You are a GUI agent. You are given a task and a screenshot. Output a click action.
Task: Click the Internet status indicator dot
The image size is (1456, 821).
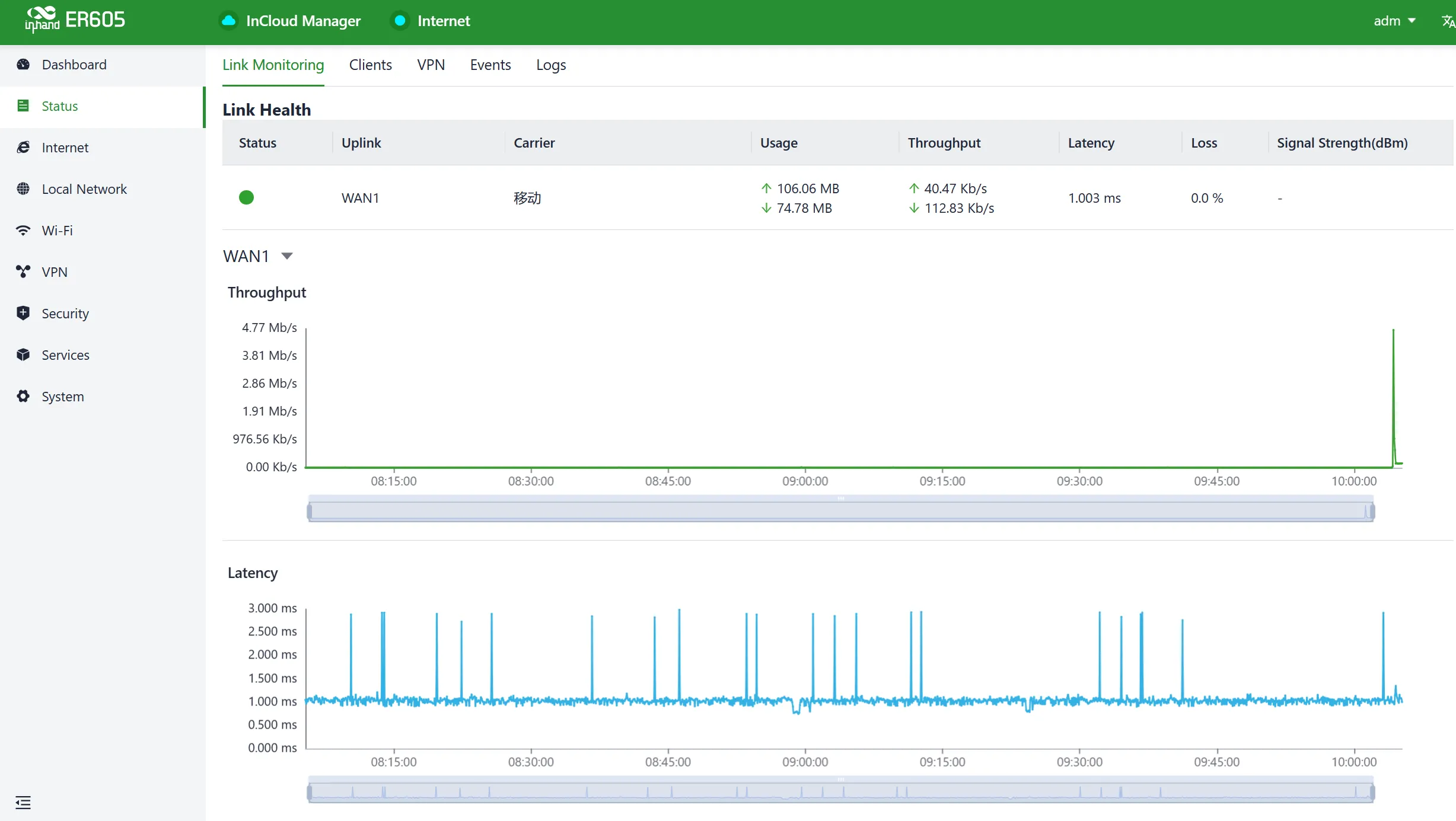(400, 21)
